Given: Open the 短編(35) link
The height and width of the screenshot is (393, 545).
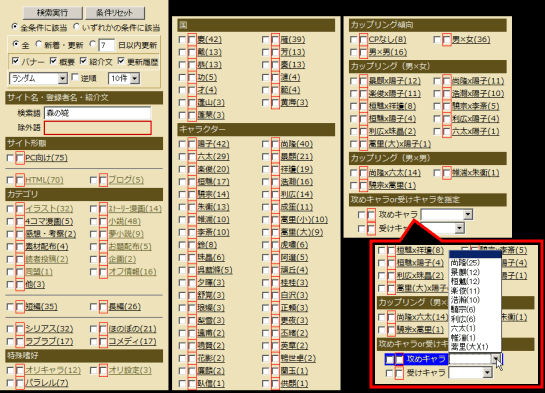Looking at the screenshot, I should [41, 306].
